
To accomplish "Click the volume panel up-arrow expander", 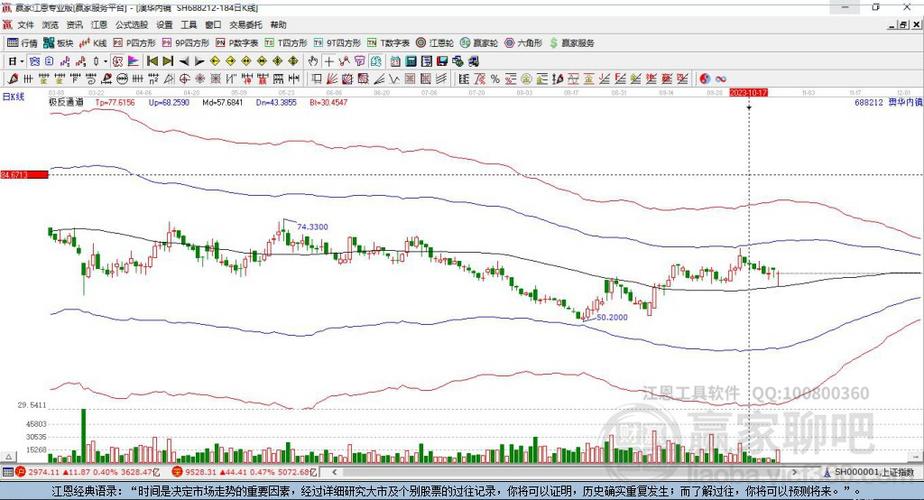I will (8, 457).
